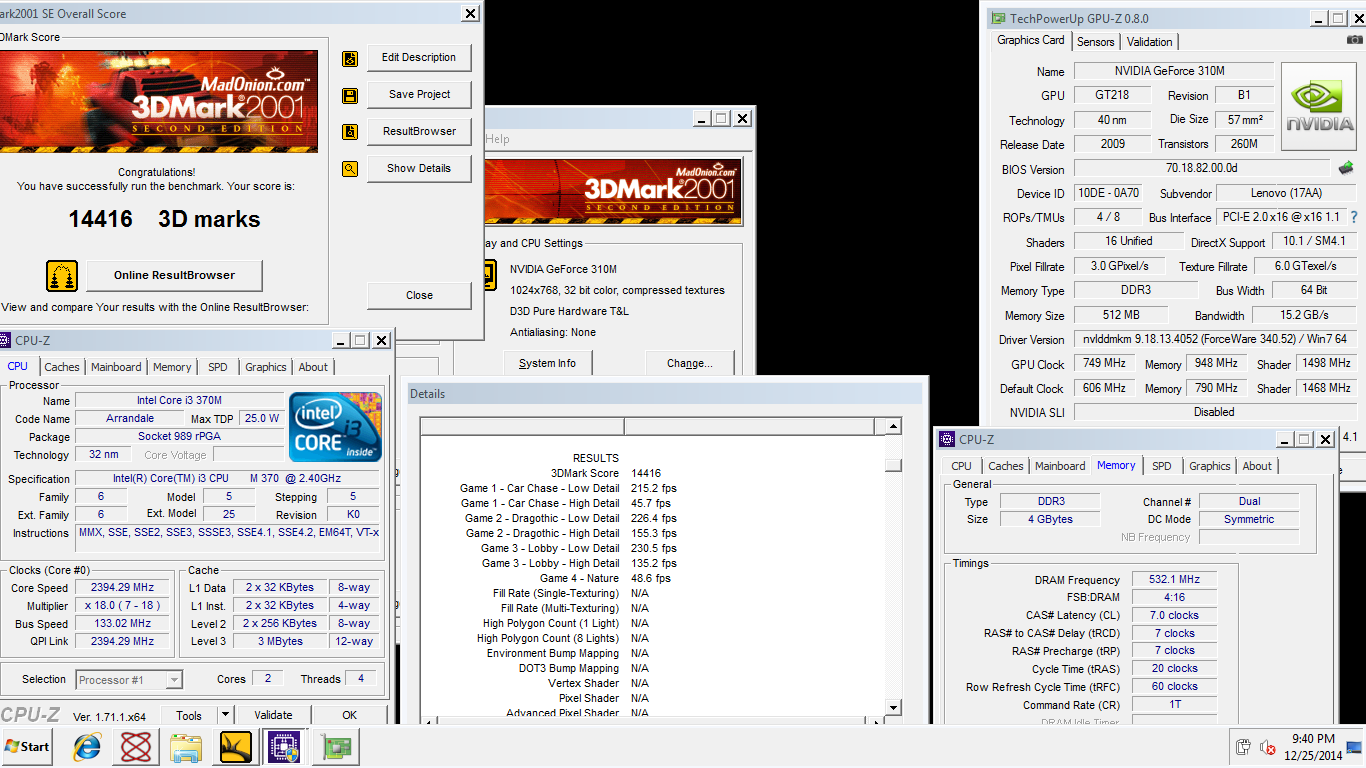Image resolution: width=1366 pixels, height=768 pixels.
Task: Click the Show Desktop icon next to the clock
Action: click(x=1354, y=747)
